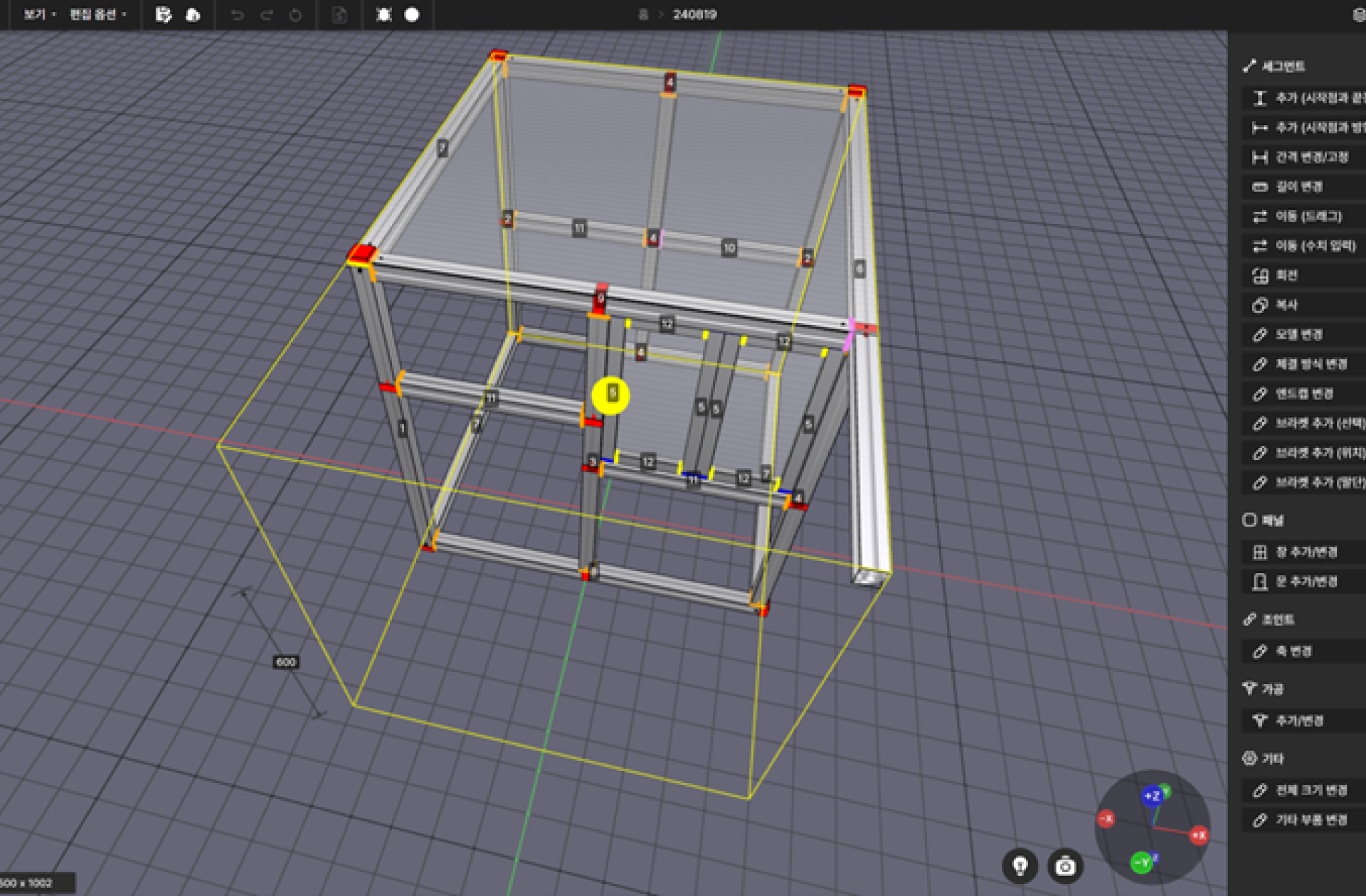Click the camera screenshot button
The image size is (1366, 896).
pos(1065,865)
